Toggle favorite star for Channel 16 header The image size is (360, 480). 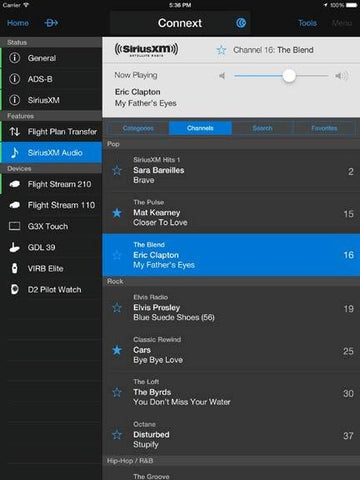[221, 50]
